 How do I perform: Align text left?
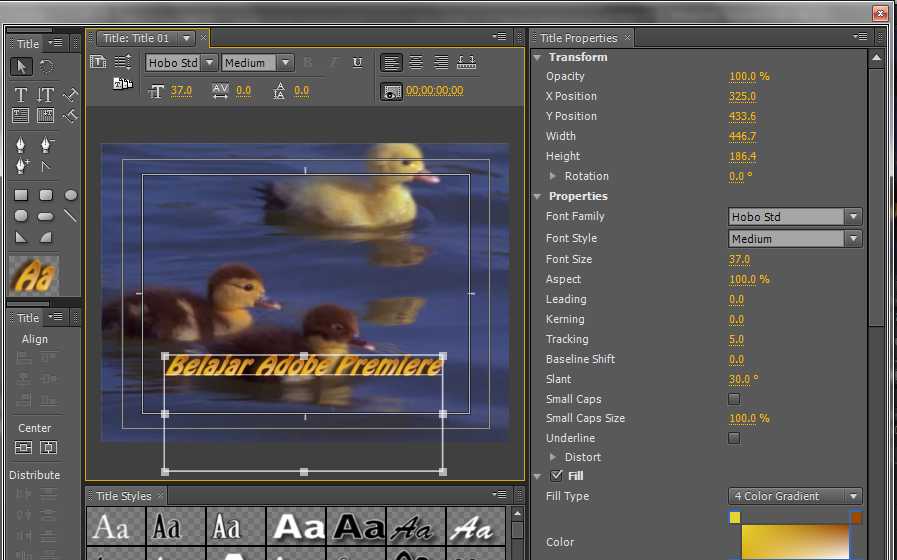(x=391, y=62)
